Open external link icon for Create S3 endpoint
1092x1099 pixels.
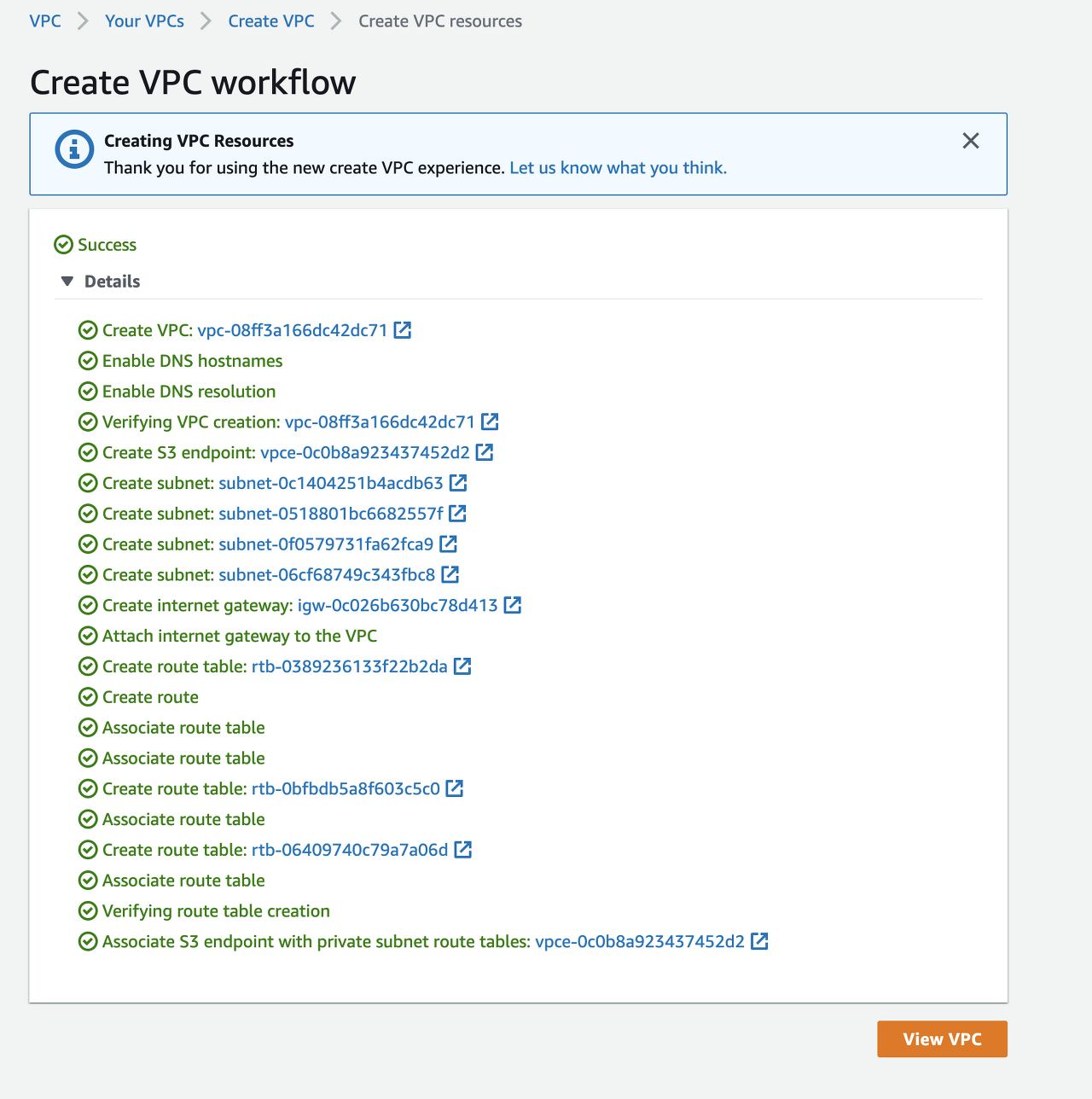485,452
